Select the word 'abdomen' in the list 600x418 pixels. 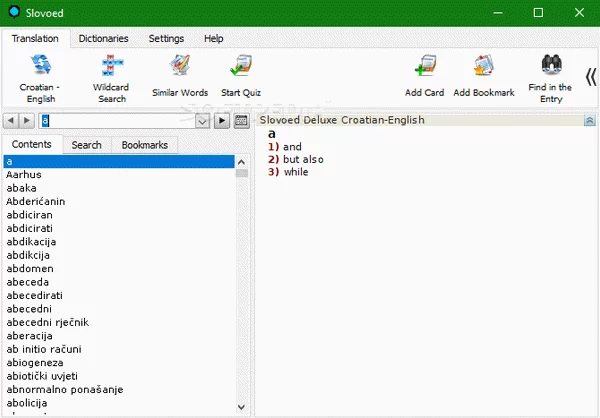click(x=30, y=269)
